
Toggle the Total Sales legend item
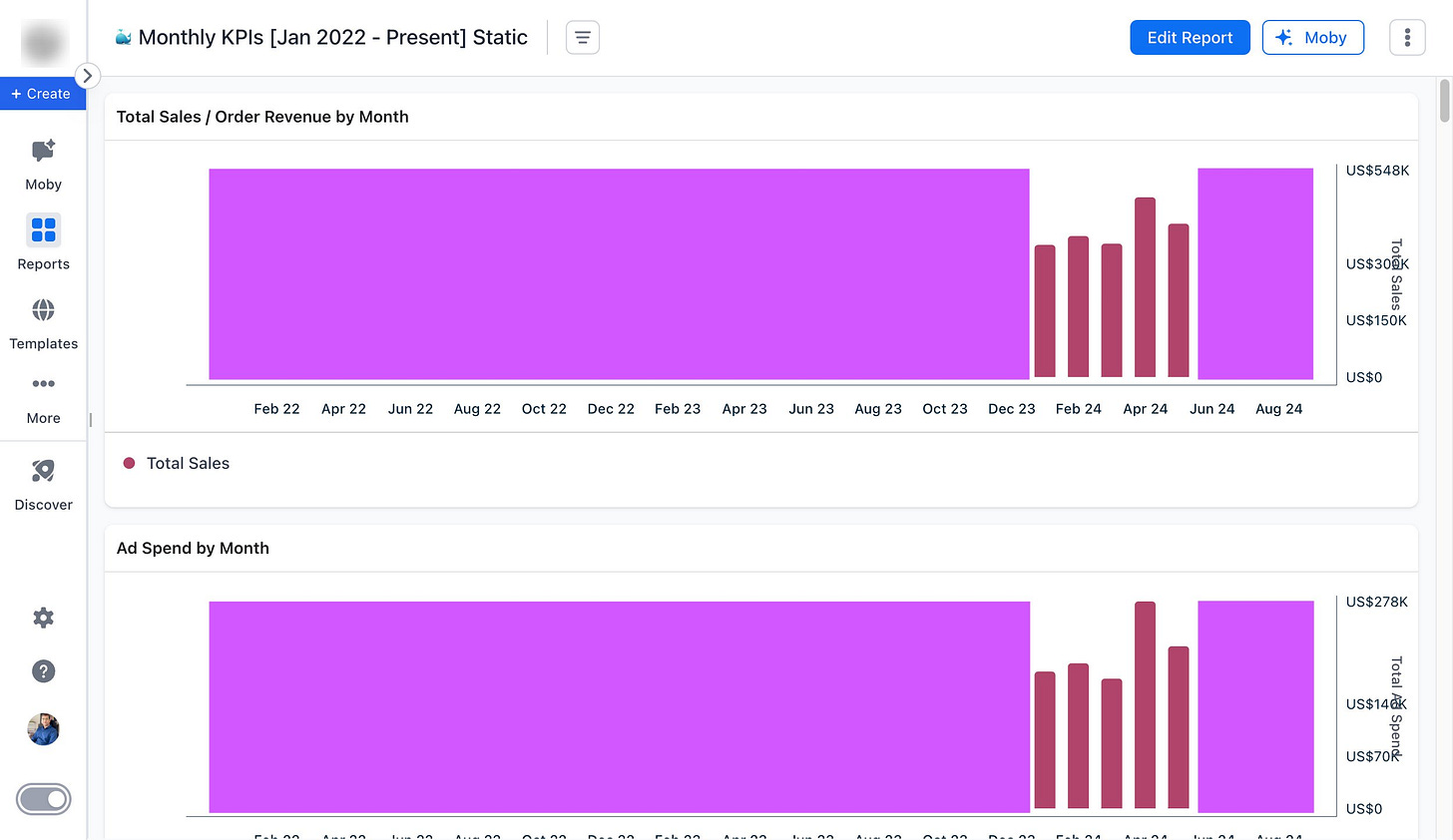pyautogui.click(x=177, y=463)
